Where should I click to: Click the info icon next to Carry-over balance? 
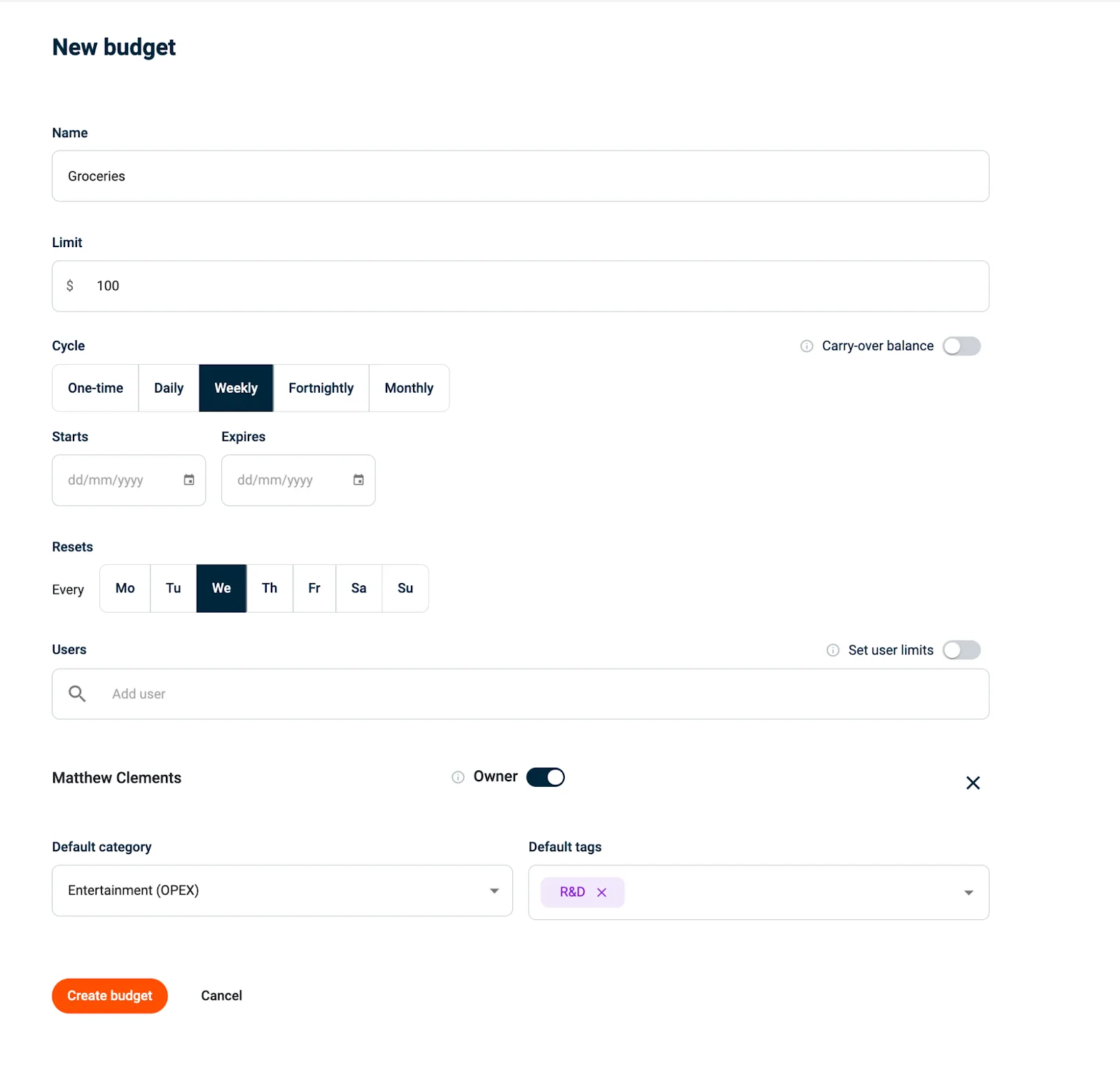tap(806, 345)
